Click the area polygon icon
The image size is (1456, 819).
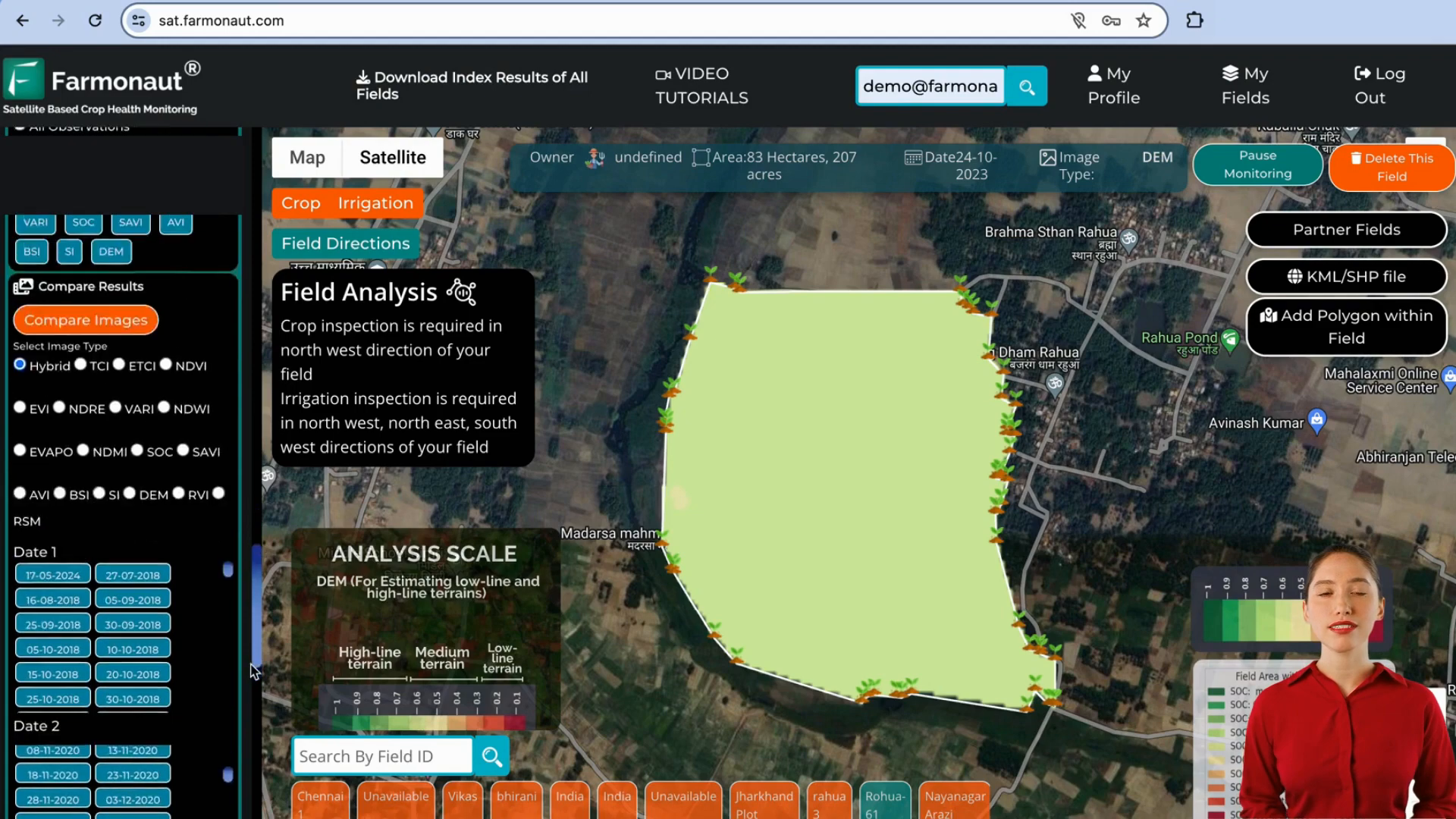click(701, 158)
